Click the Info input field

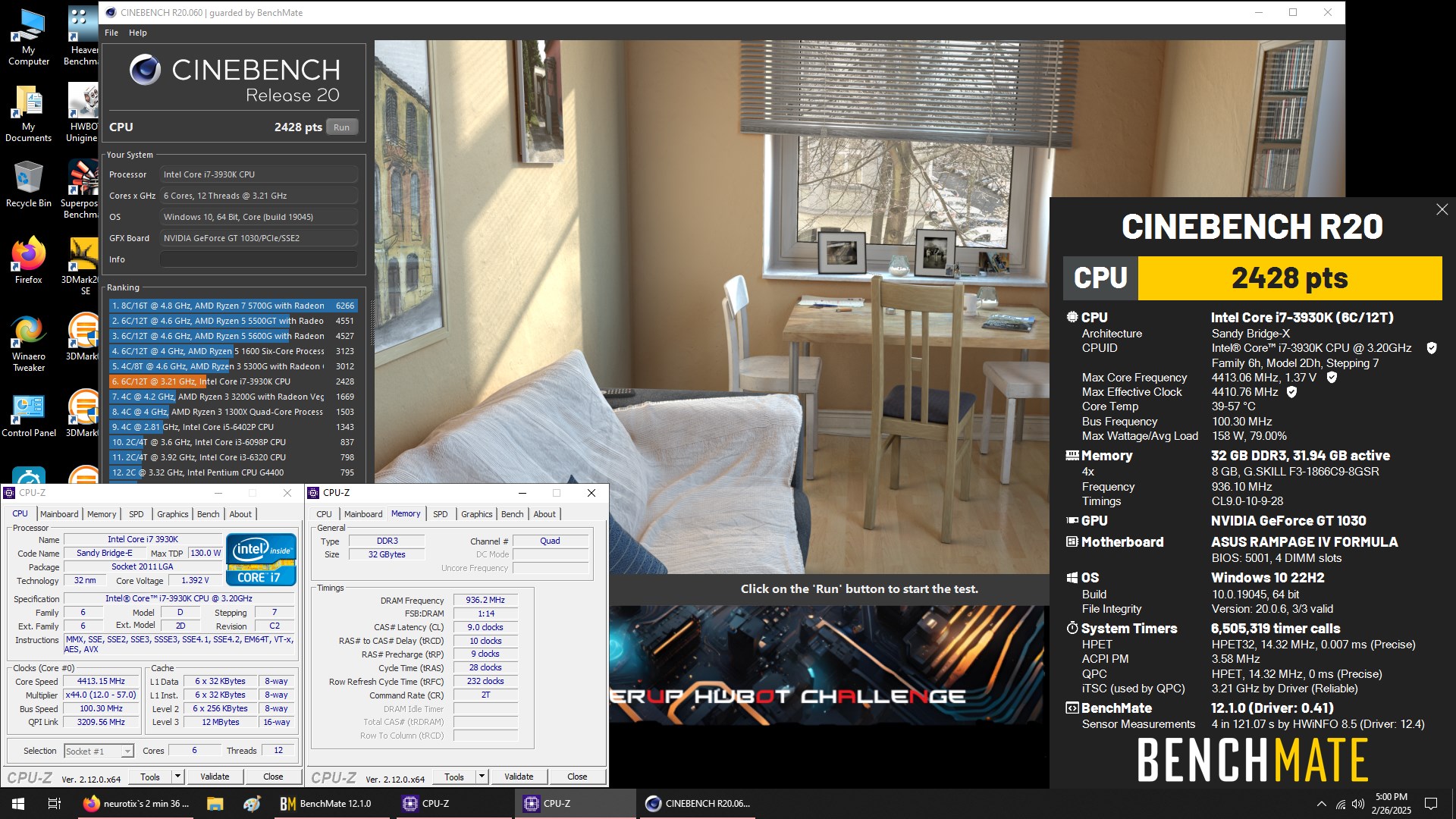coord(259,259)
